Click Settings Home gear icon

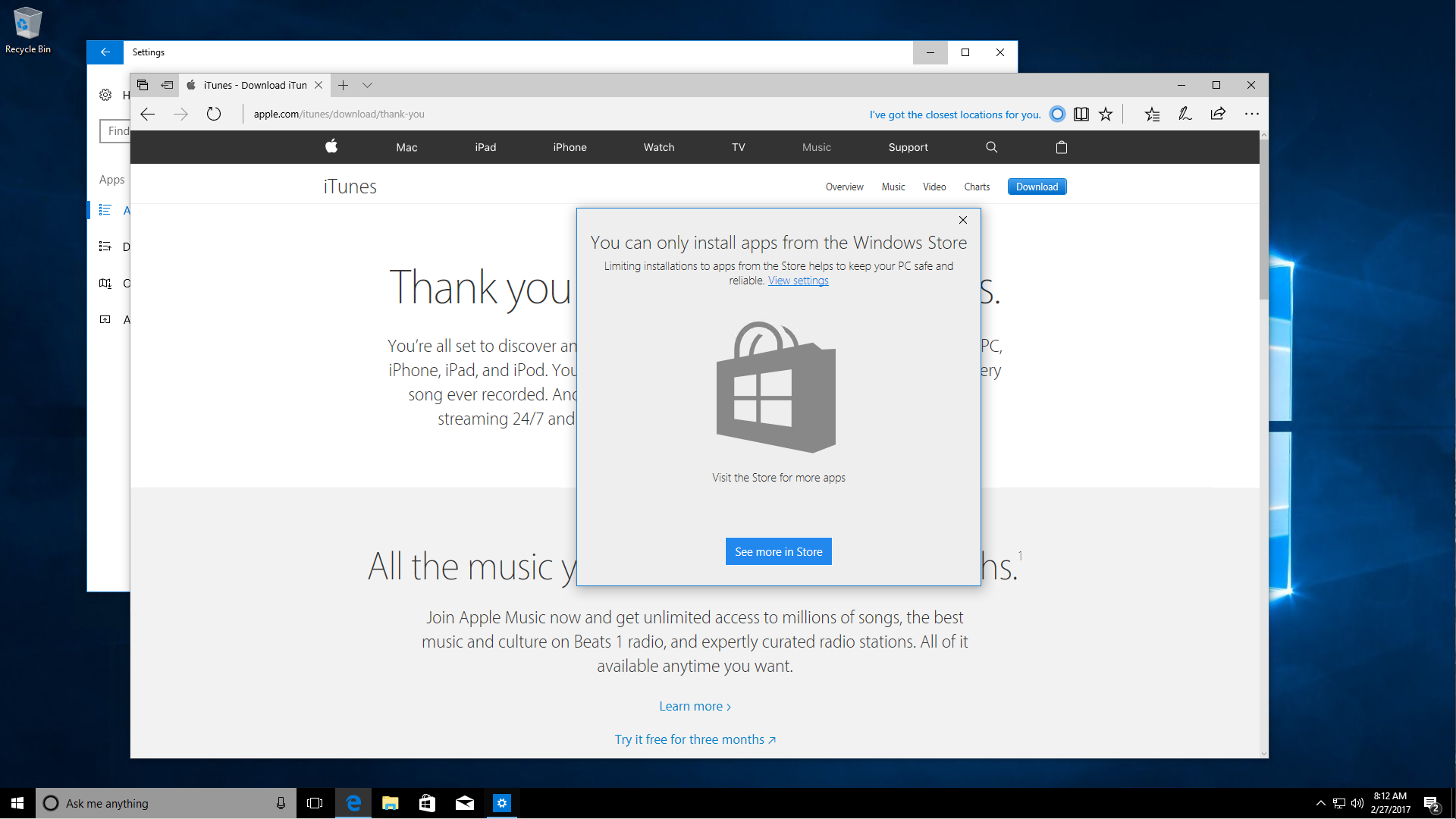[x=105, y=95]
